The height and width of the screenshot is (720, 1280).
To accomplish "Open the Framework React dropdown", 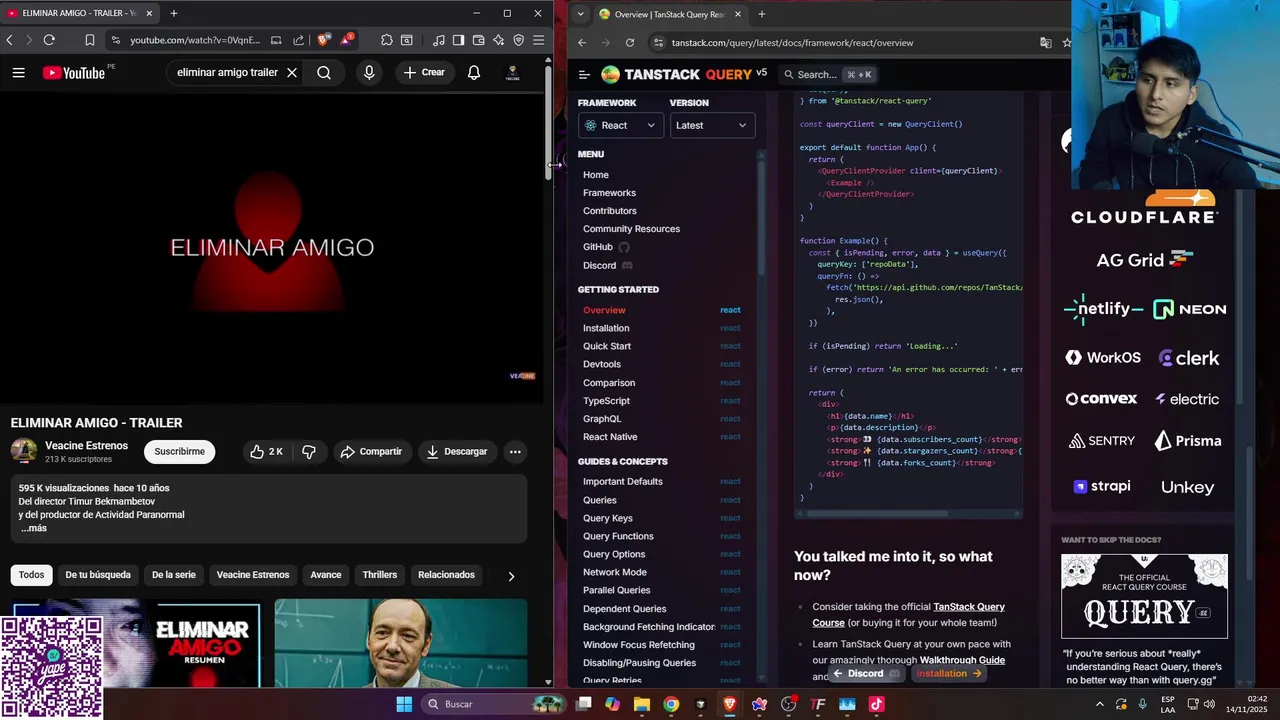I will [x=621, y=125].
